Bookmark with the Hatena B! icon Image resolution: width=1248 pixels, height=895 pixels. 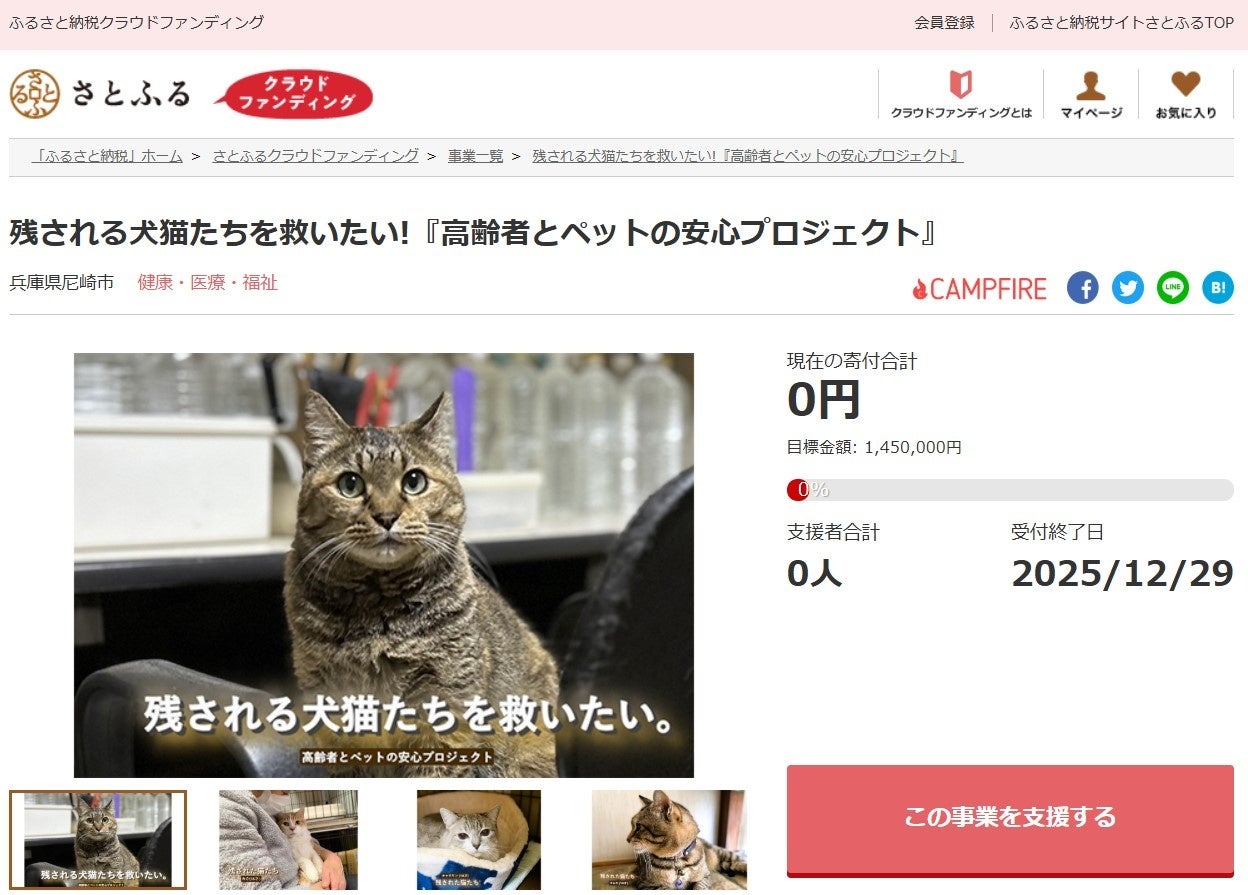pyautogui.click(x=1217, y=288)
